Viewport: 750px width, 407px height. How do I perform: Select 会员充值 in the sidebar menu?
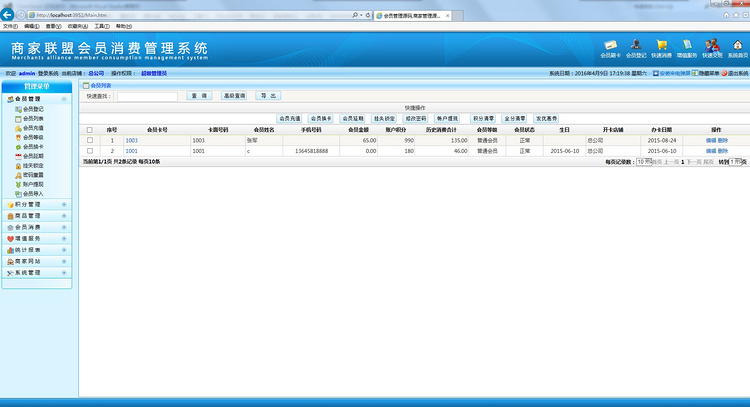(x=33, y=128)
